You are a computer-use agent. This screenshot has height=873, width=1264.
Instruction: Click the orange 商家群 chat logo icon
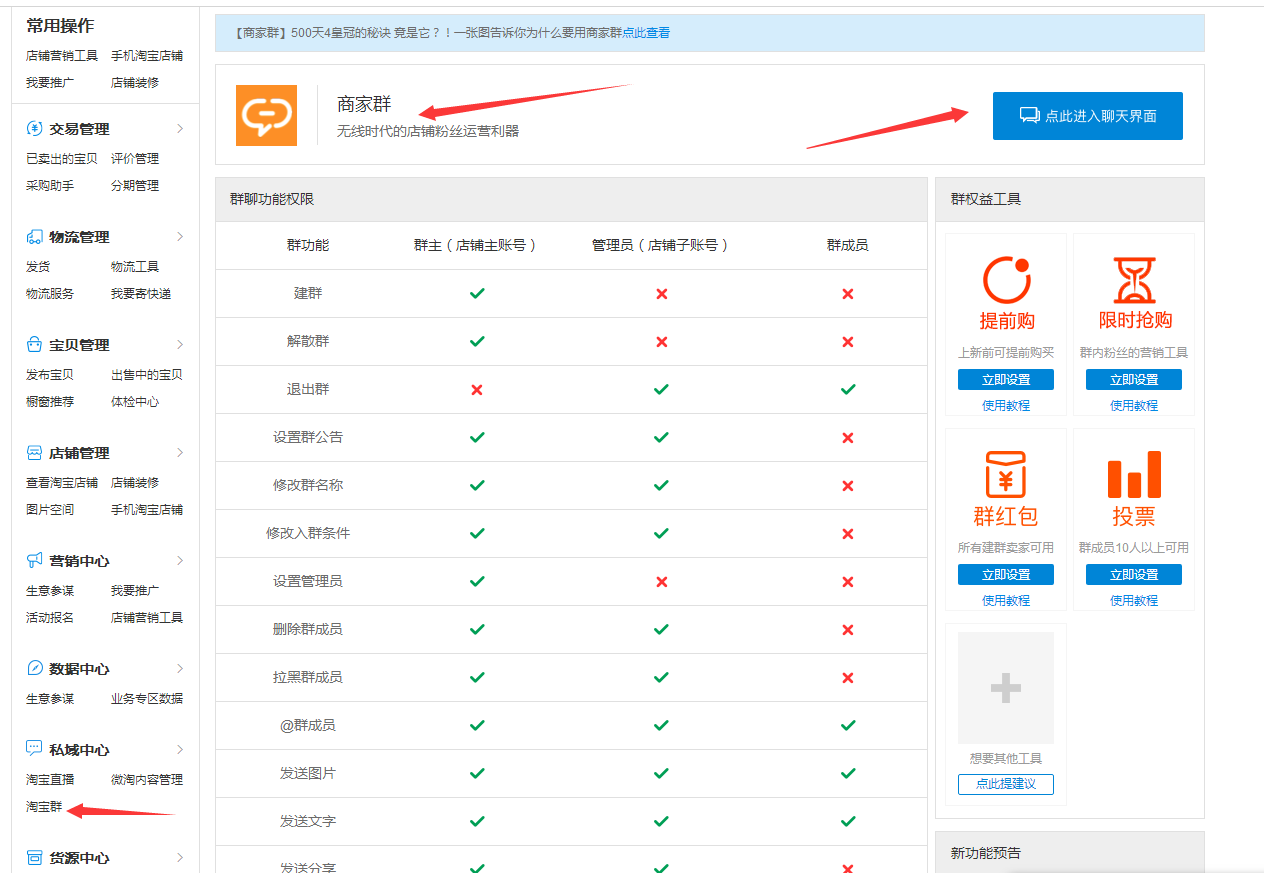tap(266, 115)
